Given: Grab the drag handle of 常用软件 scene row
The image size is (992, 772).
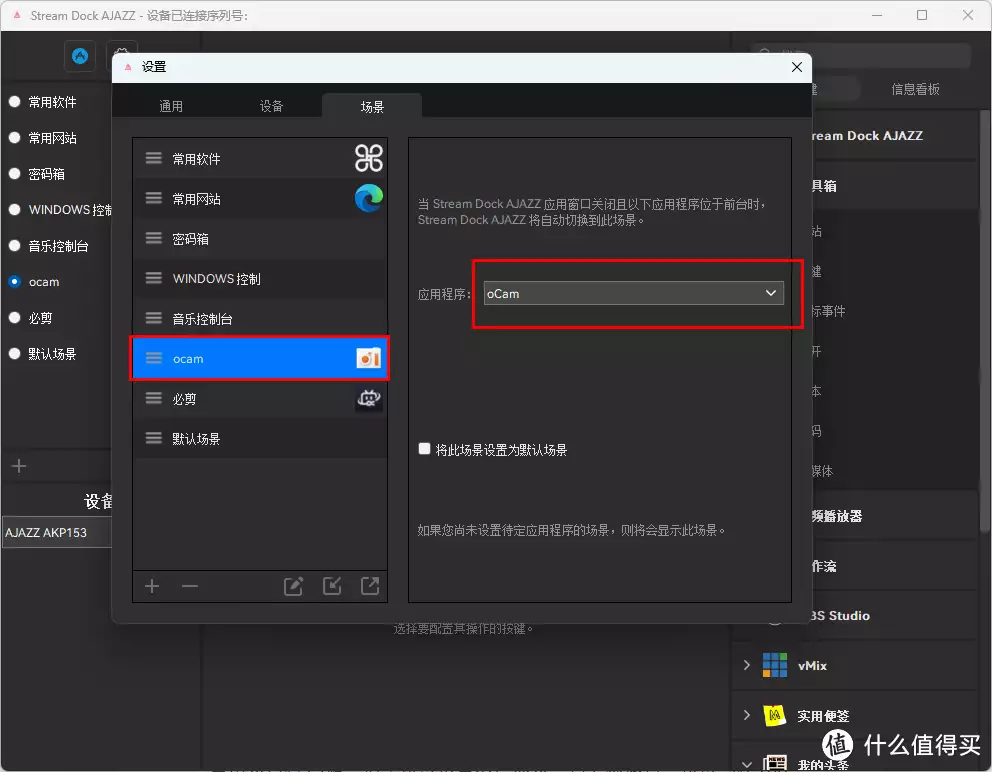Looking at the screenshot, I should tap(154, 158).
